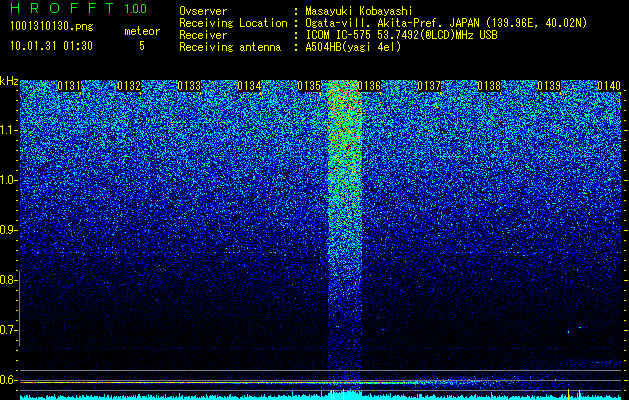Image resolution: width=629 pixels, height=400 pixels.
Task: Click the meteor label
Action: pos(142,31)
